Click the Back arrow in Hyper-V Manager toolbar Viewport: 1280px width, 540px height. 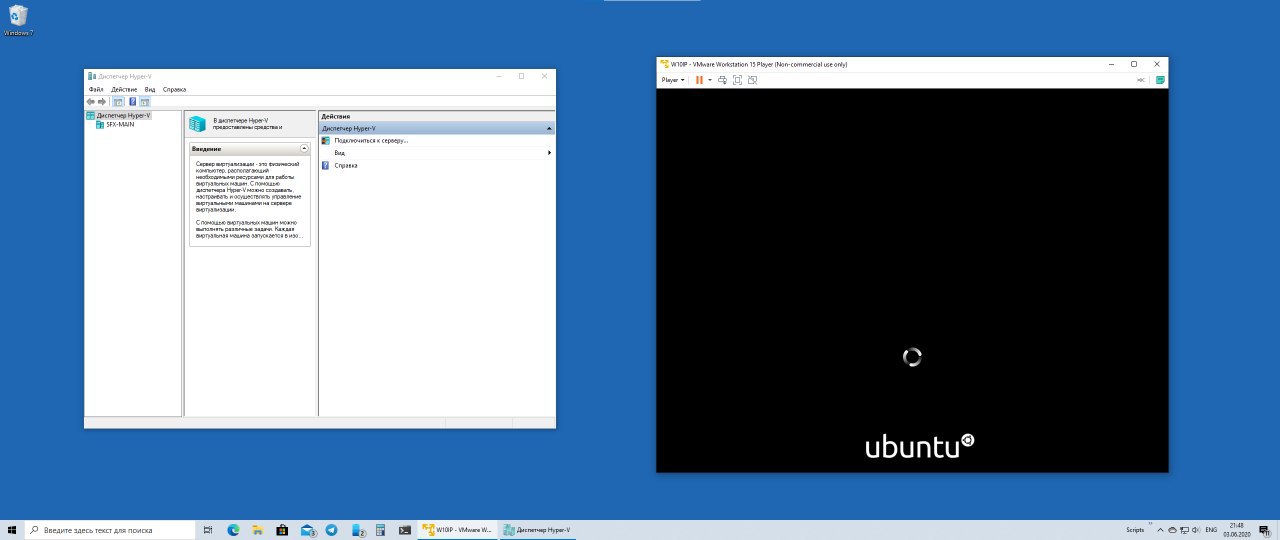click(91, 101)
